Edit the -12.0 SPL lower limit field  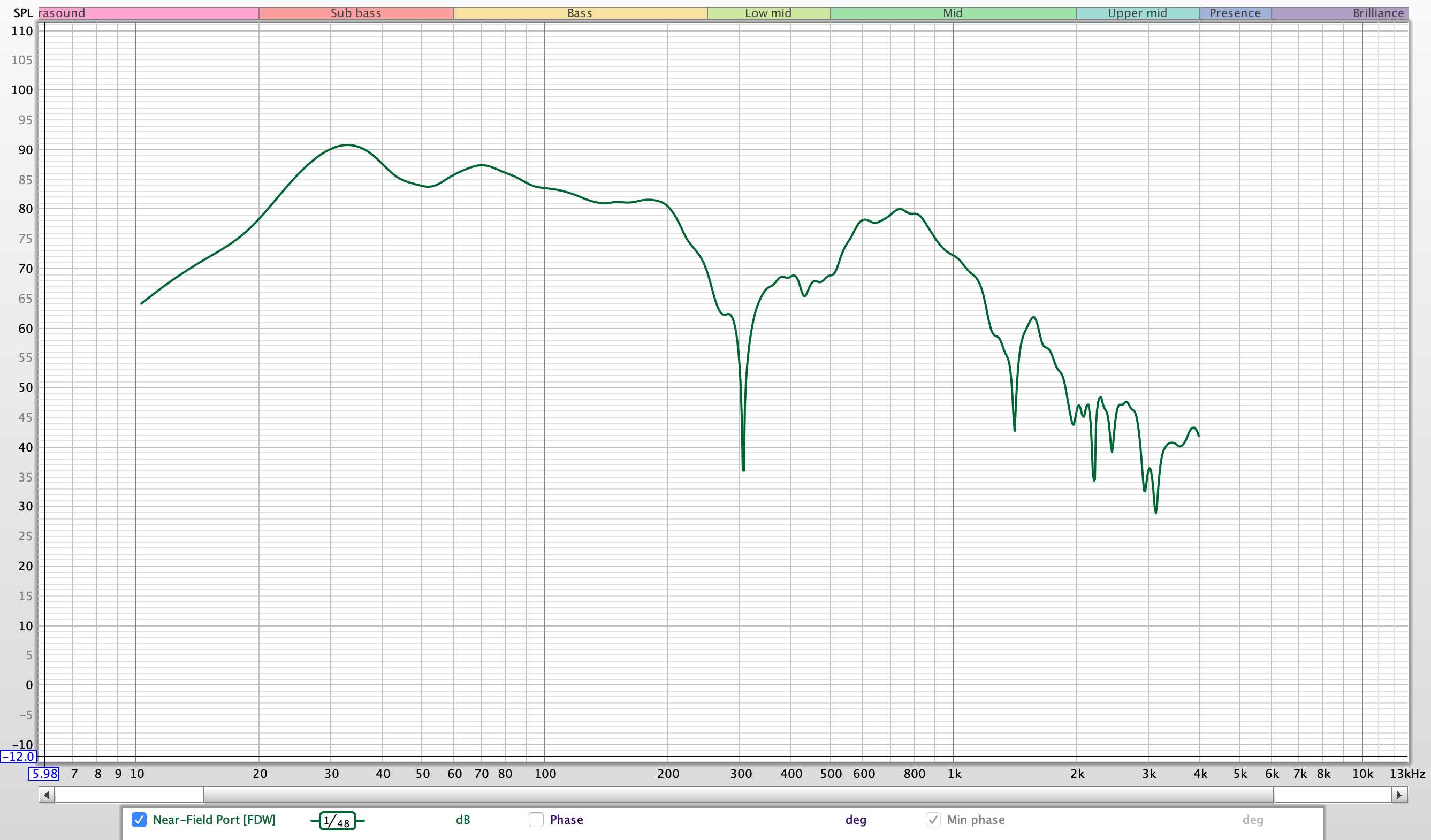(18, 757)
